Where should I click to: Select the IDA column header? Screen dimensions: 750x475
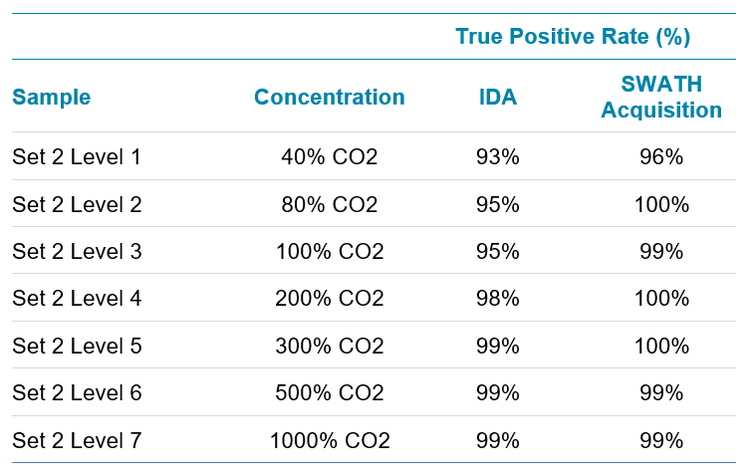497,97
